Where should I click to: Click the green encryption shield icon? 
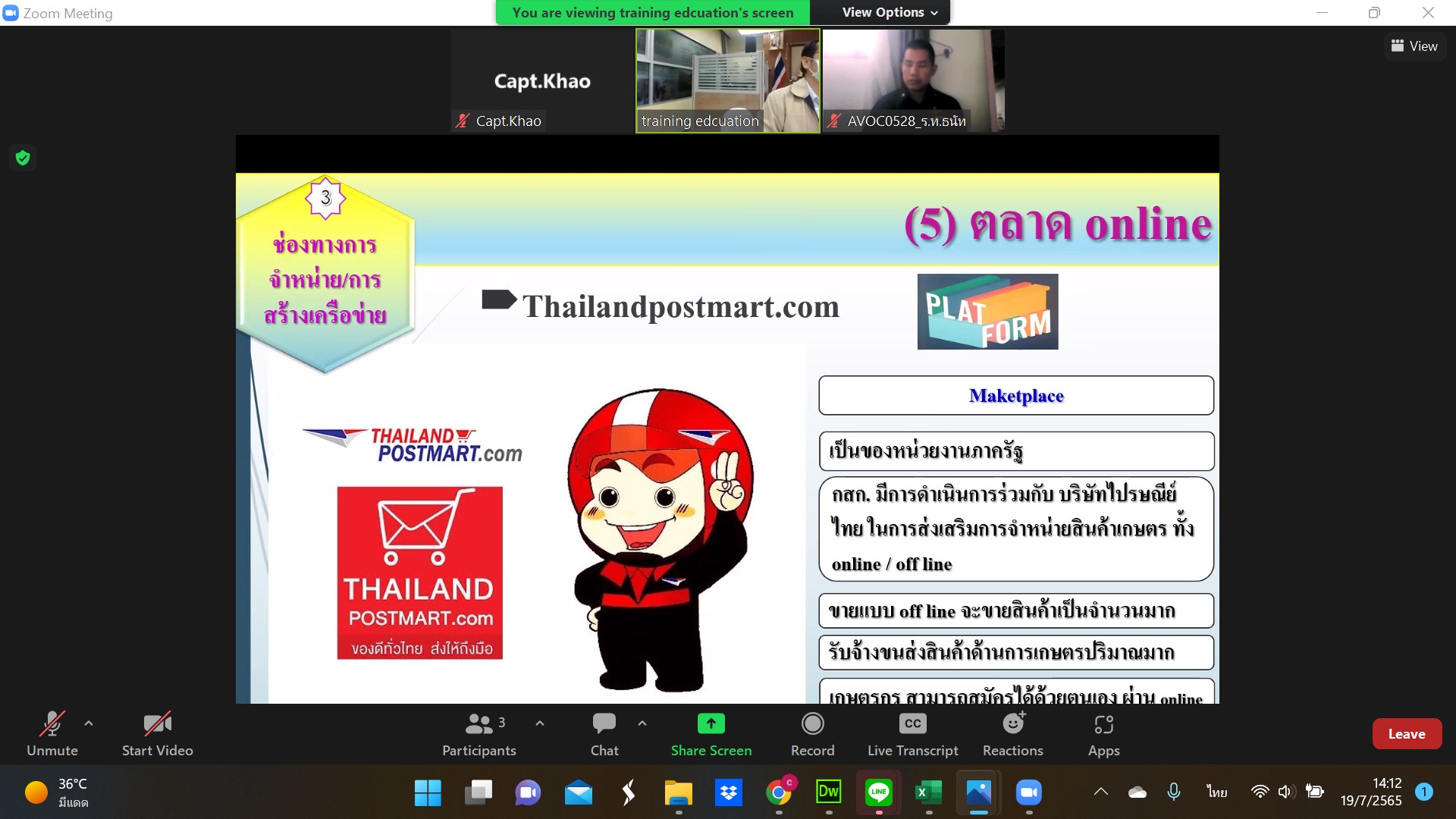tap(23, 158)
